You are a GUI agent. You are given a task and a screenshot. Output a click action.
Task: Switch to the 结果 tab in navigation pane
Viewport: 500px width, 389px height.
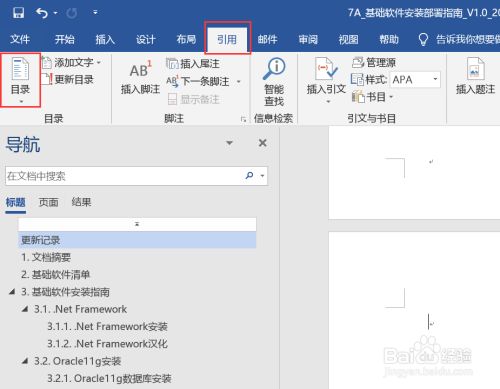point(81,202)
